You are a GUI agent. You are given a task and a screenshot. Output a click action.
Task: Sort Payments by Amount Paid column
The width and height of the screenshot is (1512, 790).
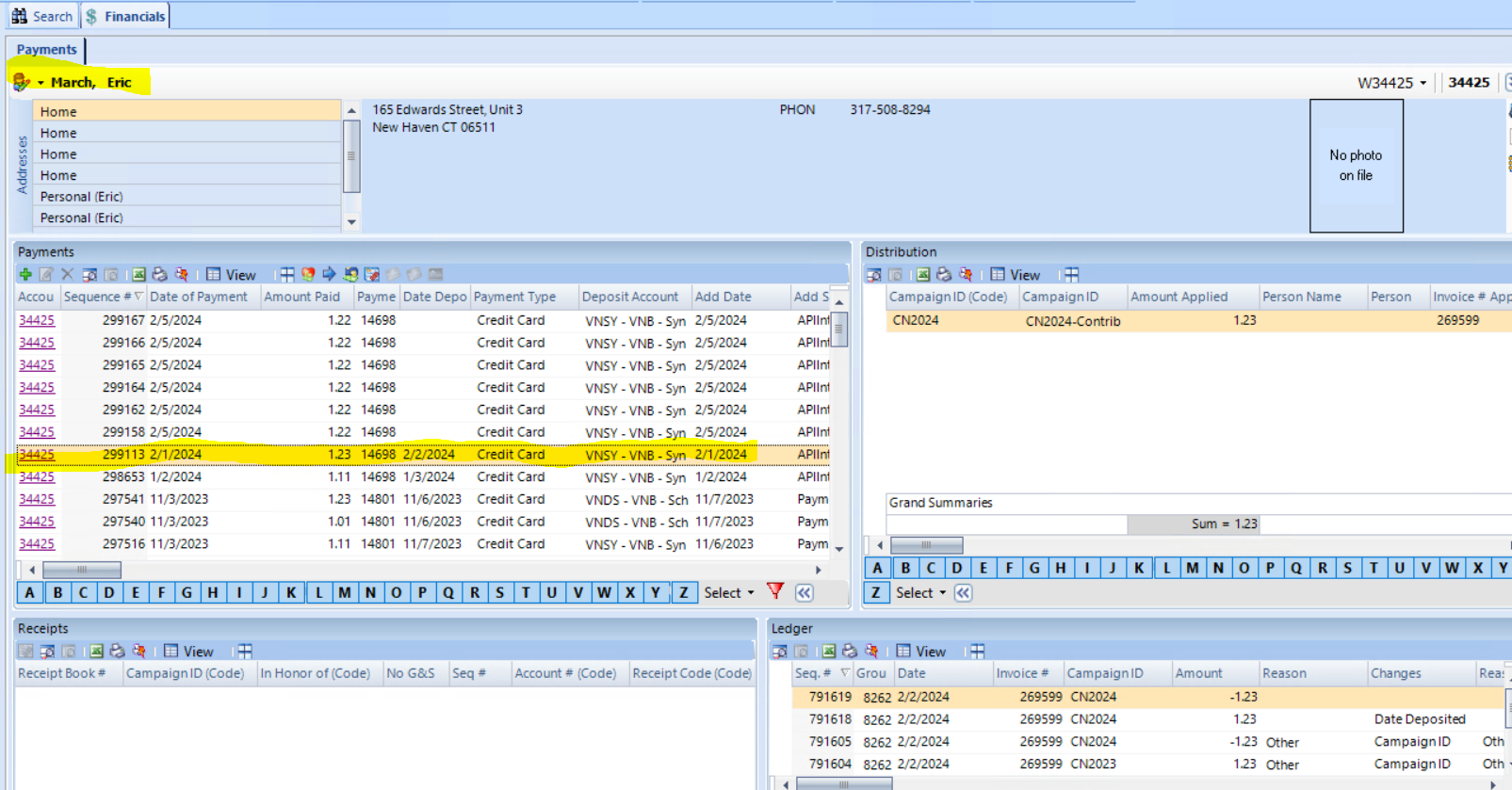(307, 297)
